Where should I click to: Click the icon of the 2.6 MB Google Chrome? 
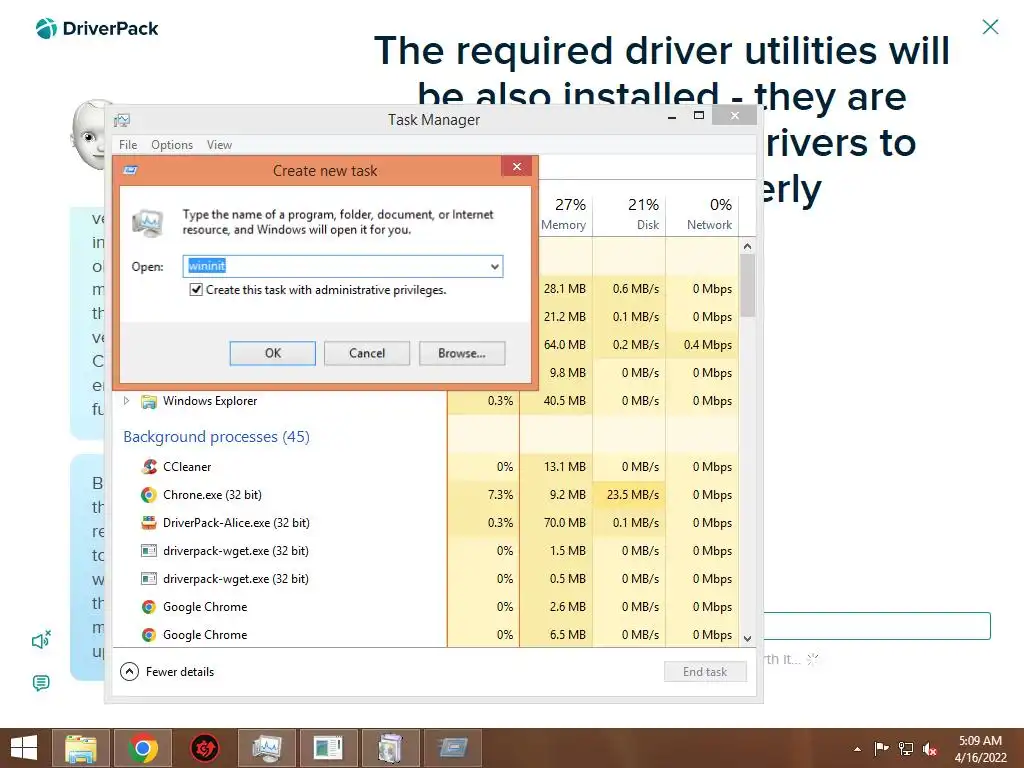click(149, 607)
